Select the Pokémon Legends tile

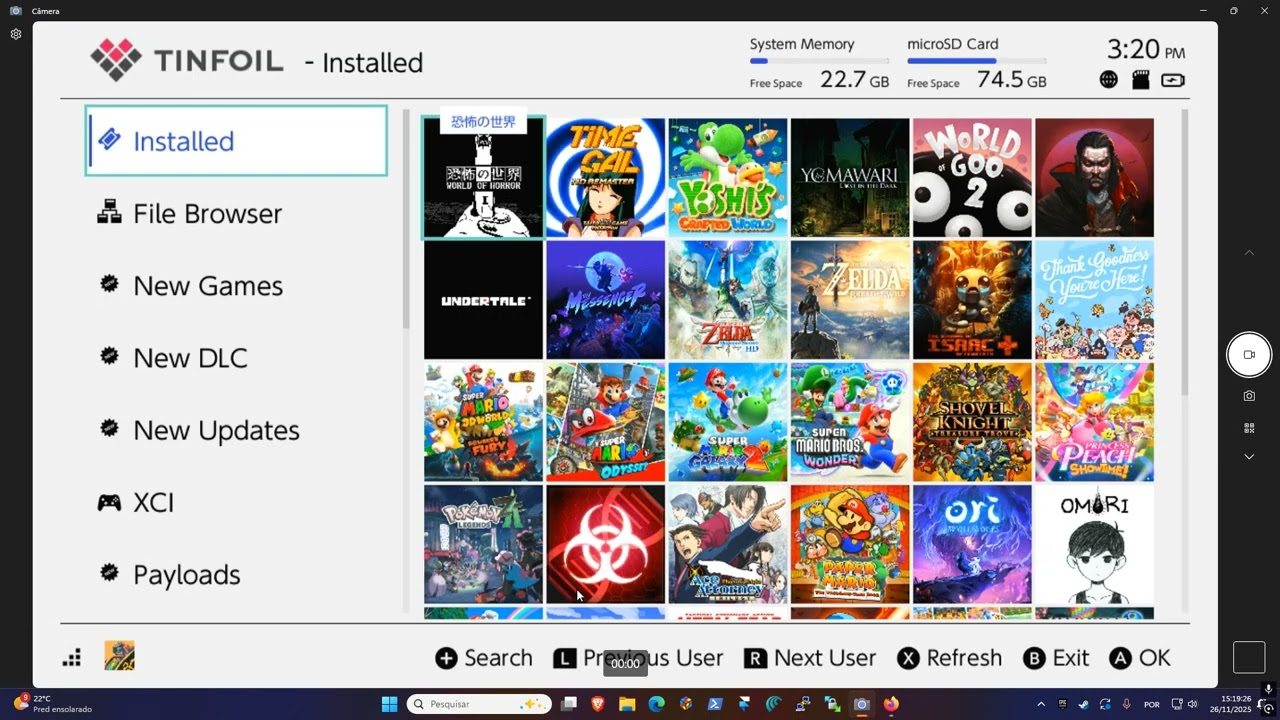pyautogui.click(x=483, y=544)
